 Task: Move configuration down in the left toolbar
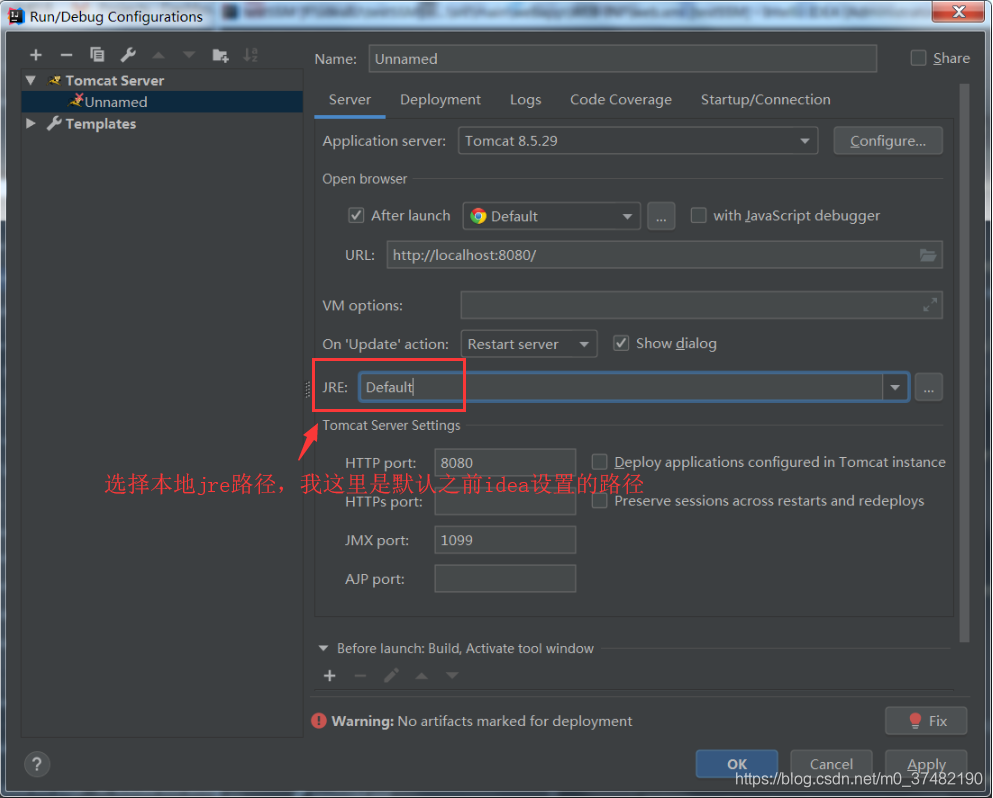pyautogui.click(x=189, y=55)
